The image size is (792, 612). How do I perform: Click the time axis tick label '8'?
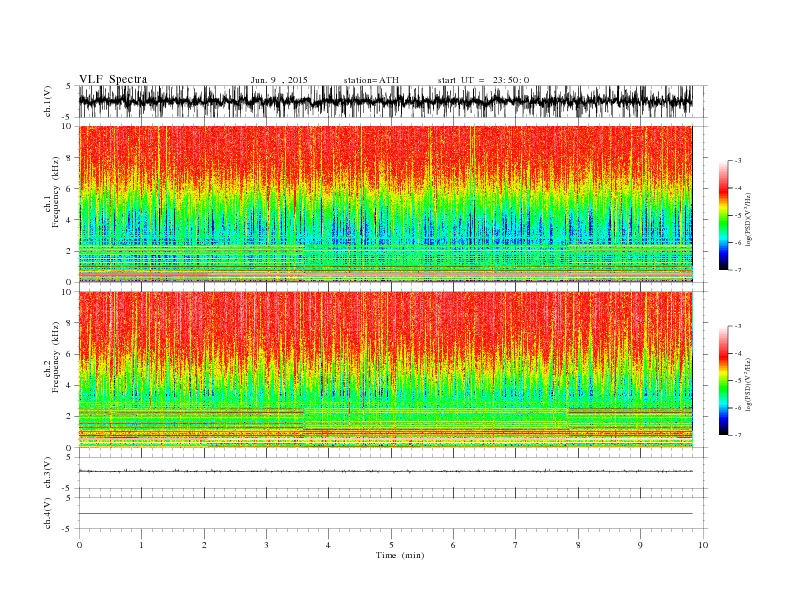click(578, 545)
